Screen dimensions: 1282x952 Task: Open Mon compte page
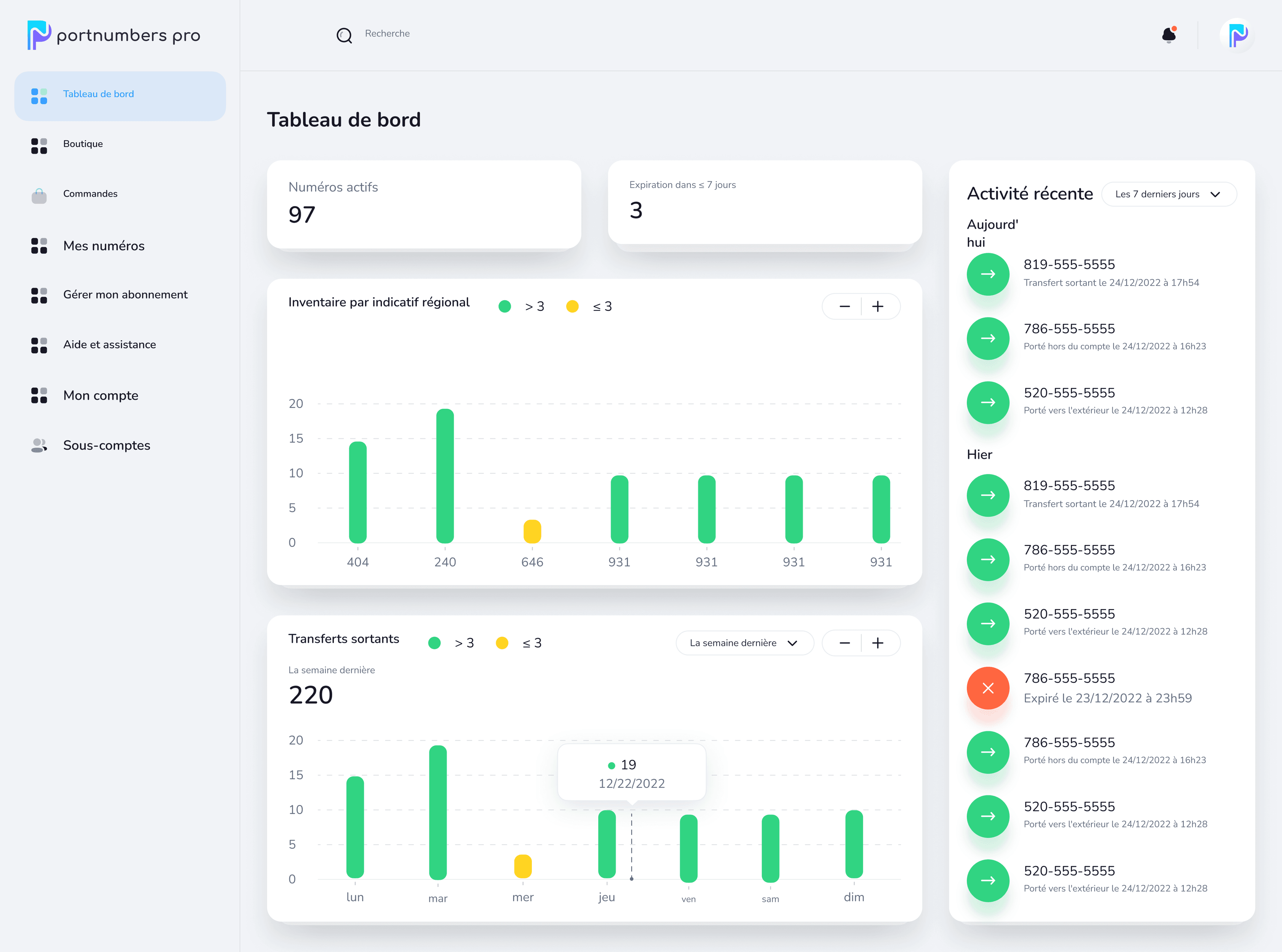point(101,395)
